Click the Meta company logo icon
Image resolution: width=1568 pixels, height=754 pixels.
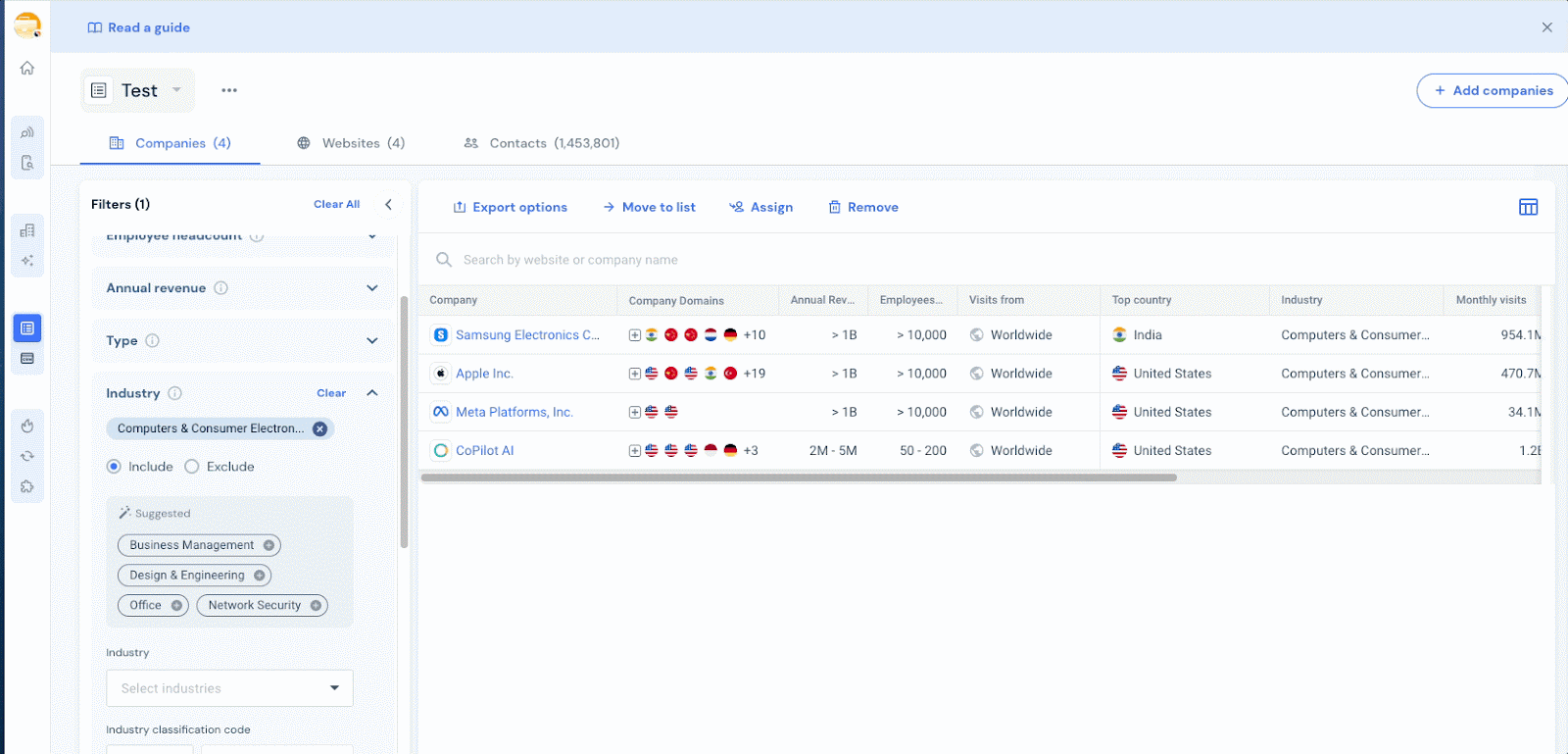tap(441, 412)
